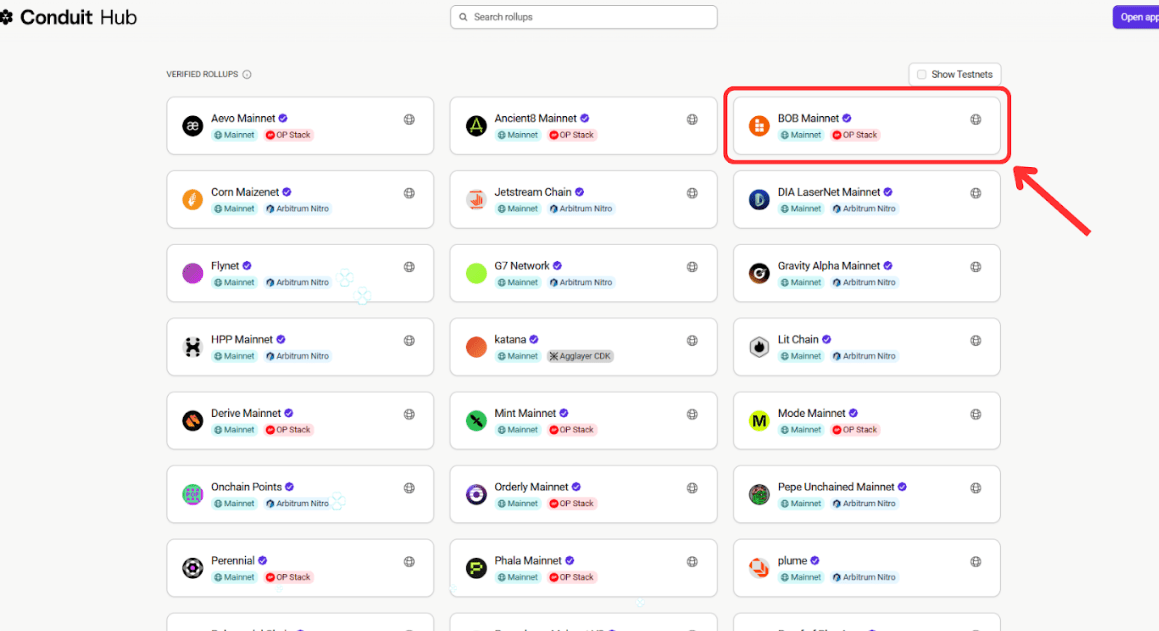Click the Conduit Hub logo
Image resolution: width=1159 pixels, height=631 pixels.
pos(70,17)
